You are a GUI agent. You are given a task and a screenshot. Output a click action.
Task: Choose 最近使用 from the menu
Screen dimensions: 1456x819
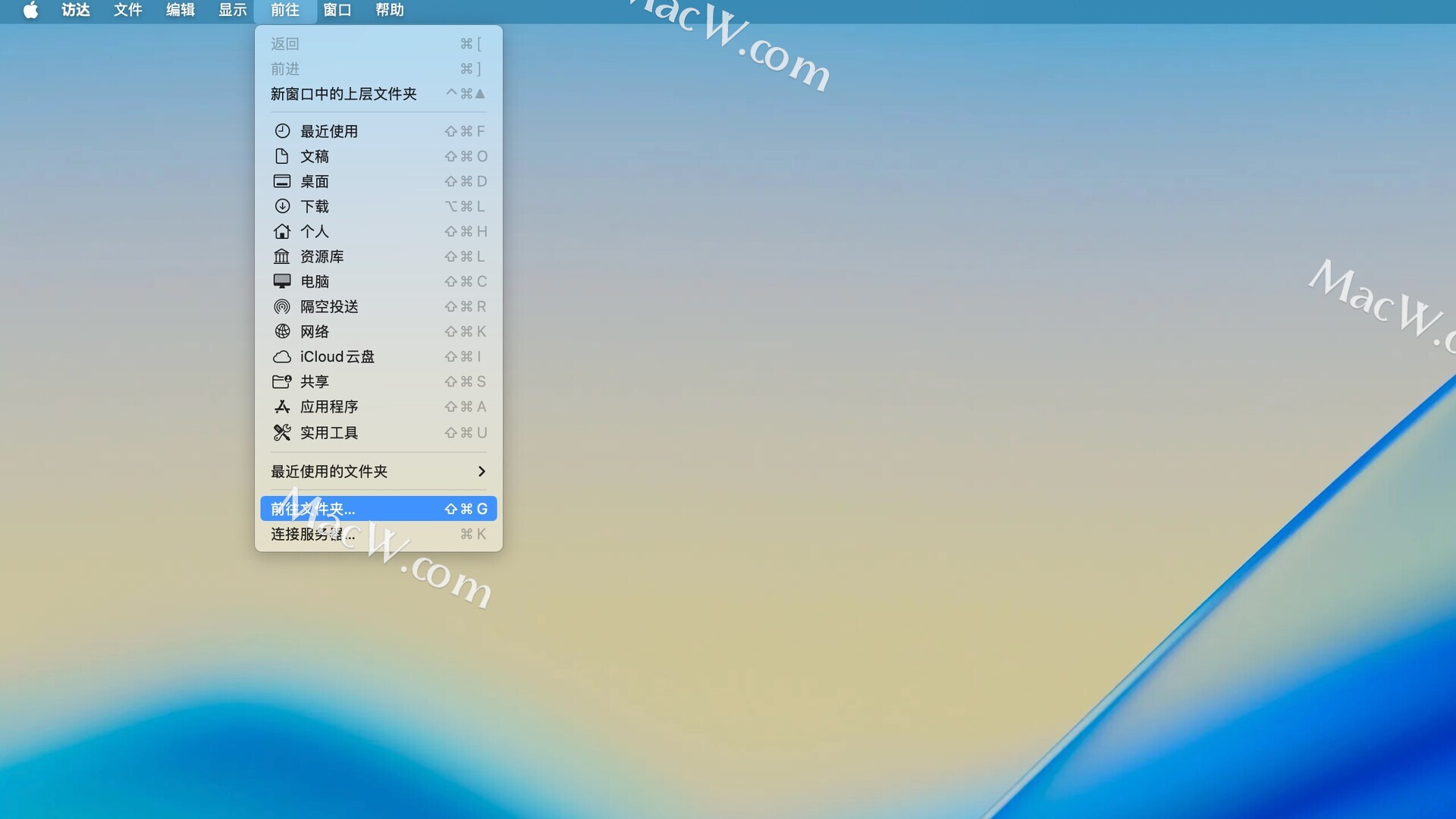click(378, 131)
